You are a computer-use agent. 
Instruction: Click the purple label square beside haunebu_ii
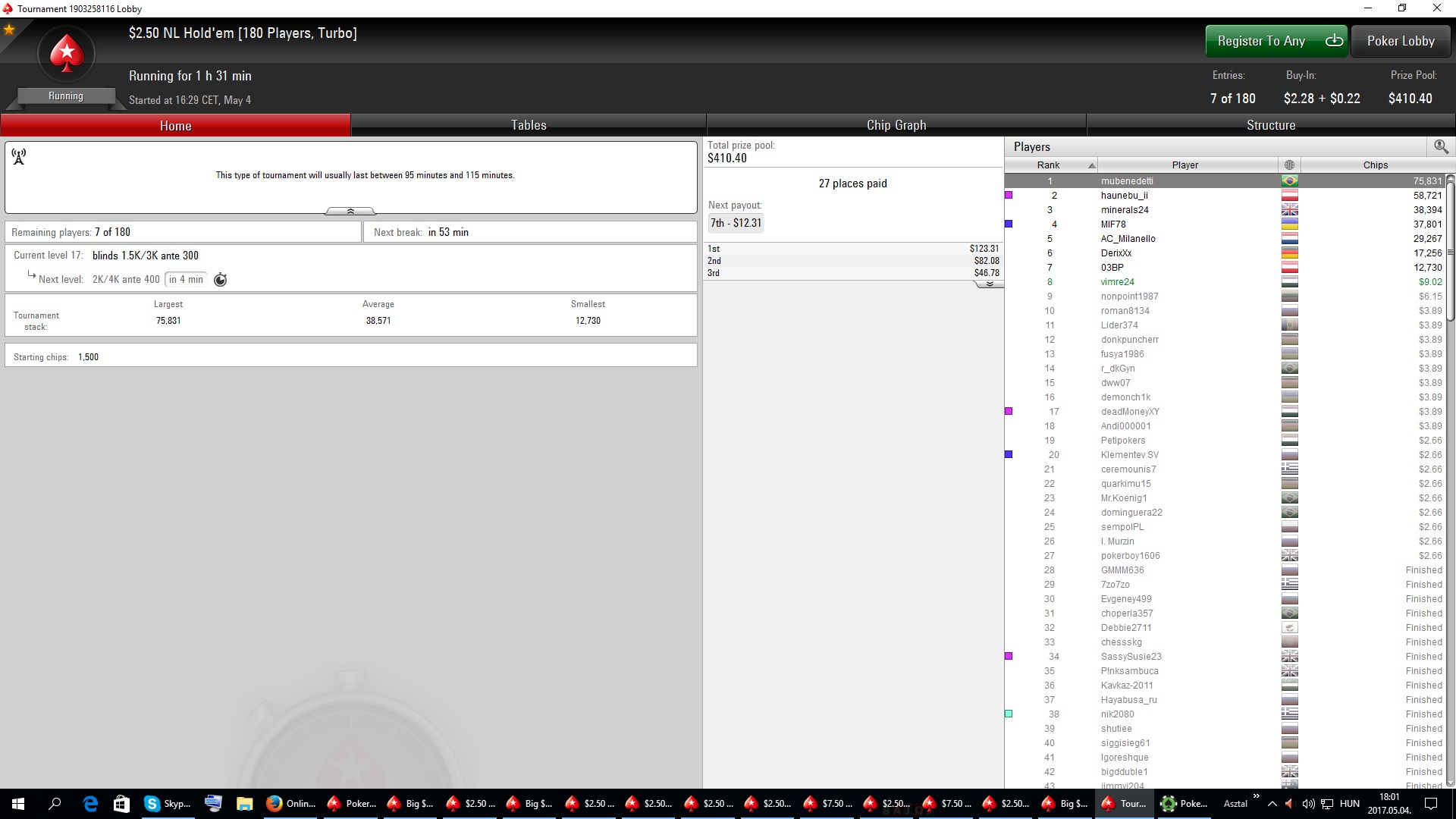(x=1009, y=195)
